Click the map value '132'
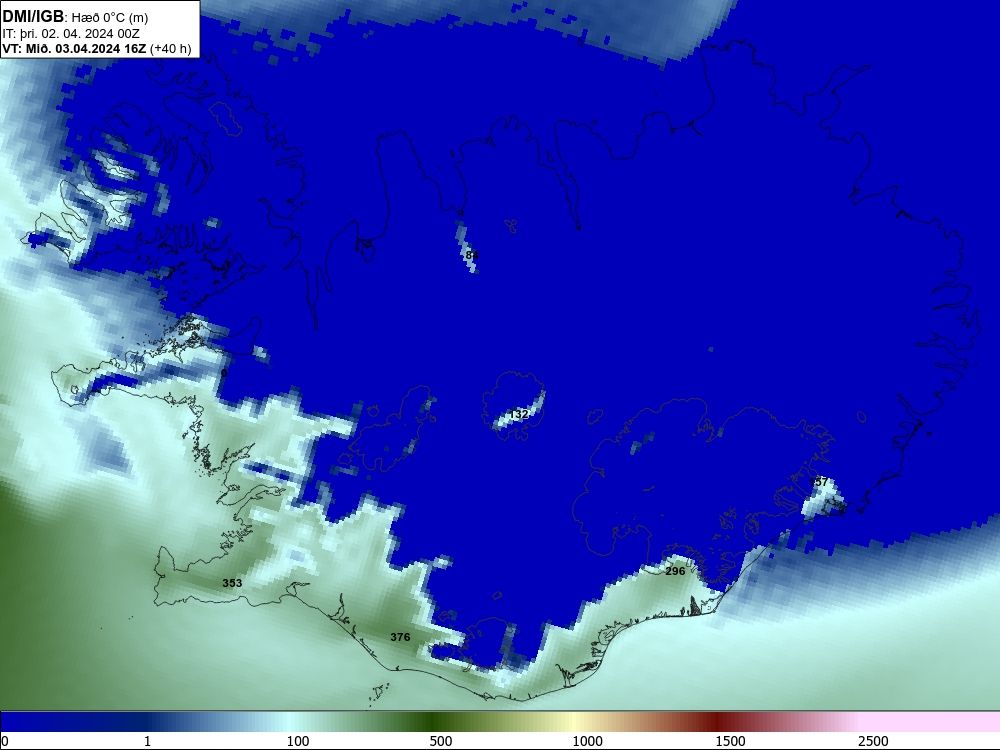Viewport: 1000px width, 750px height. click(519, 414)
